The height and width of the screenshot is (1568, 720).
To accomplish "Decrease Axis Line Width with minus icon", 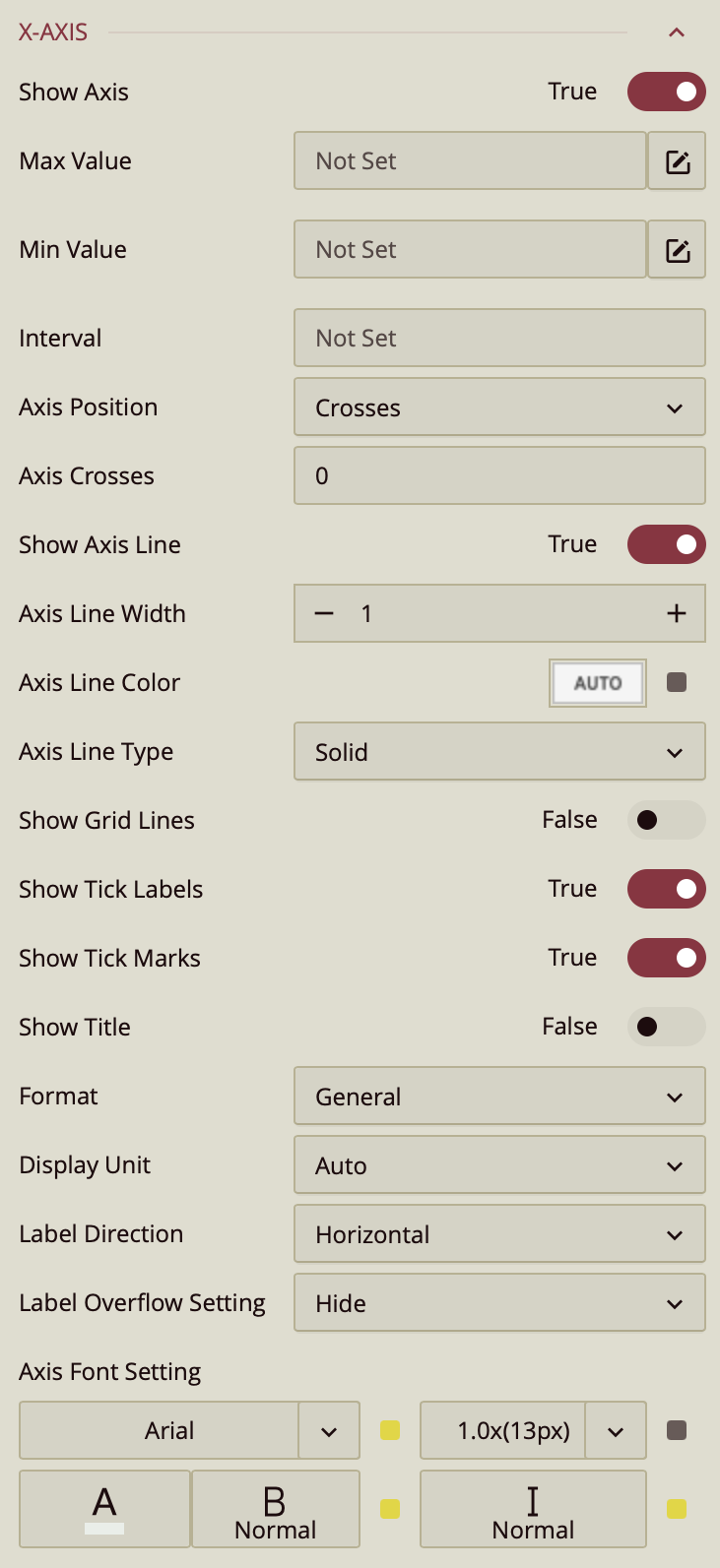I will 324,614.
